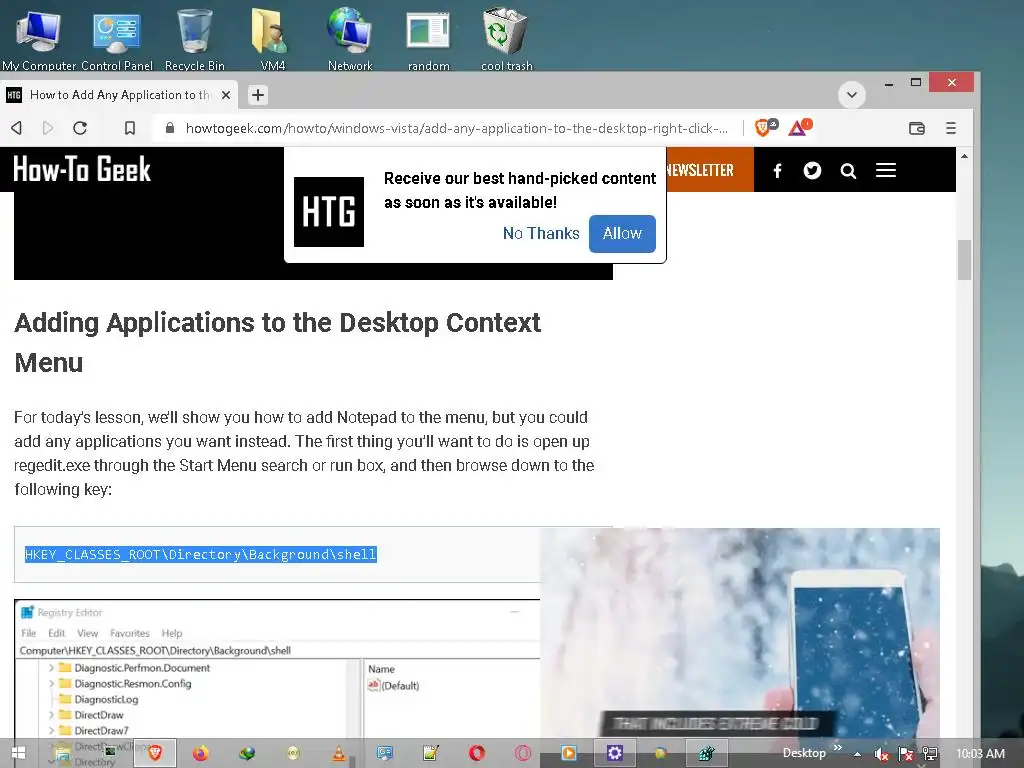This screenshot has width=1024, height=768.
Task: Expand the Desktop toolbar chevron
Action: [838, 748]
